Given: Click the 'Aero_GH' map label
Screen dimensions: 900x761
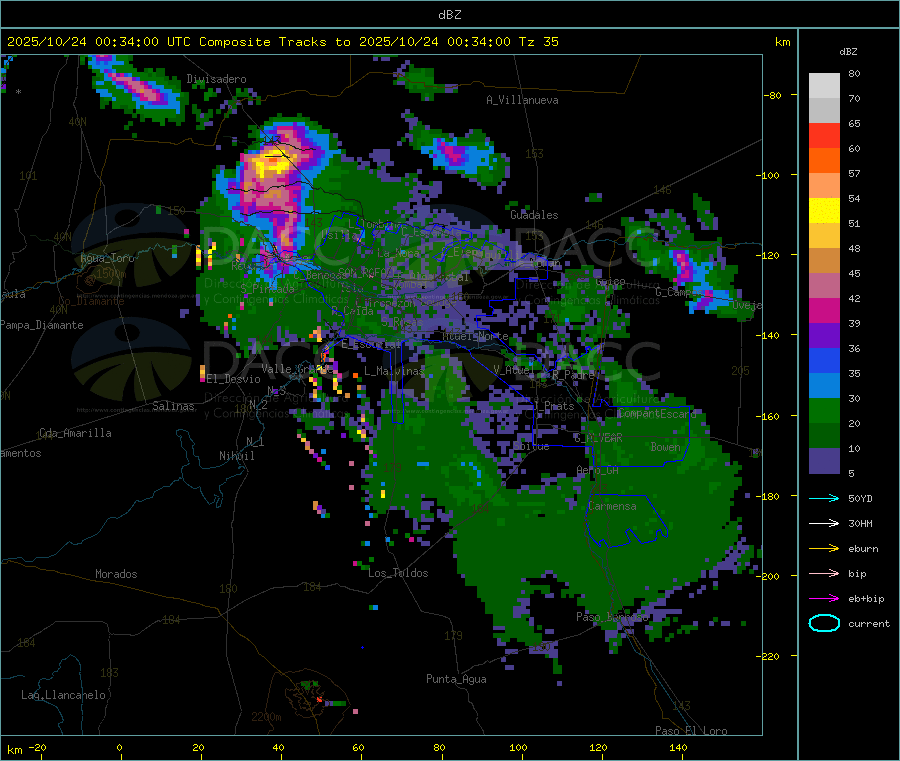Looking at the screenshot, I should 597,470.
